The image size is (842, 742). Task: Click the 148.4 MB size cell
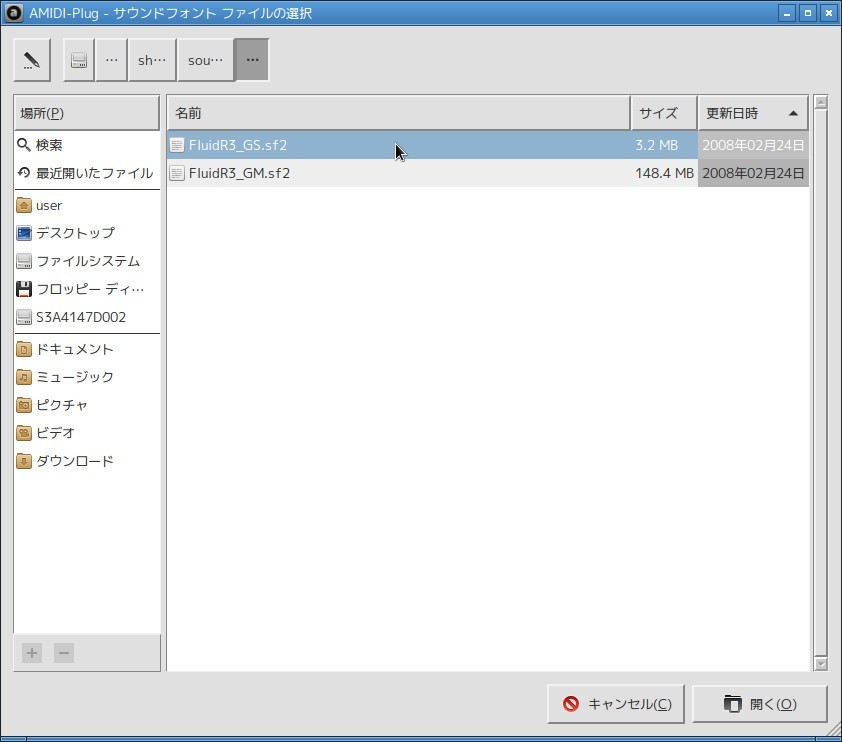[x=664, y=173]
